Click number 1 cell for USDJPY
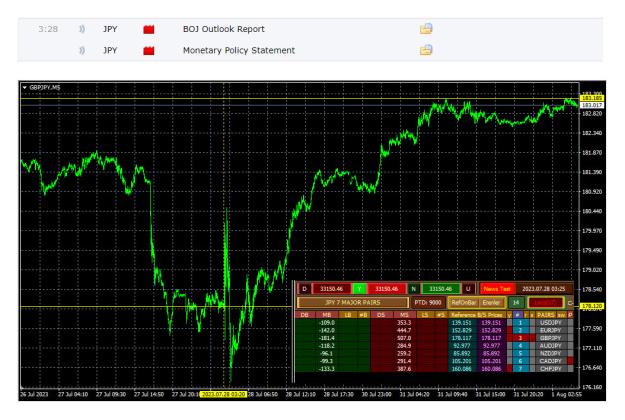The width and height of the screenshot is (625, 420). point(520,323)
